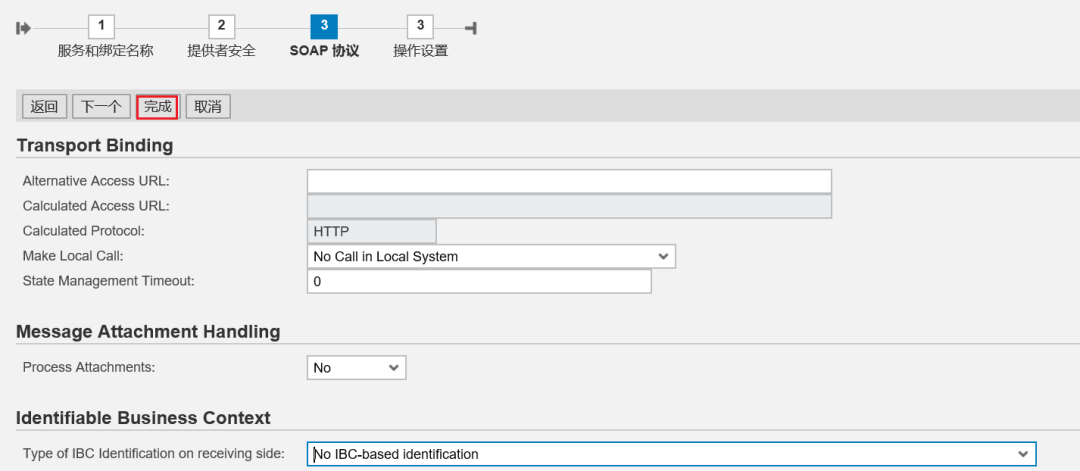Image resolution: width=1080 pixels, height=471 pixels.
Task: Click the IBC Identification on receiving side label
Action: coord(153,453)
